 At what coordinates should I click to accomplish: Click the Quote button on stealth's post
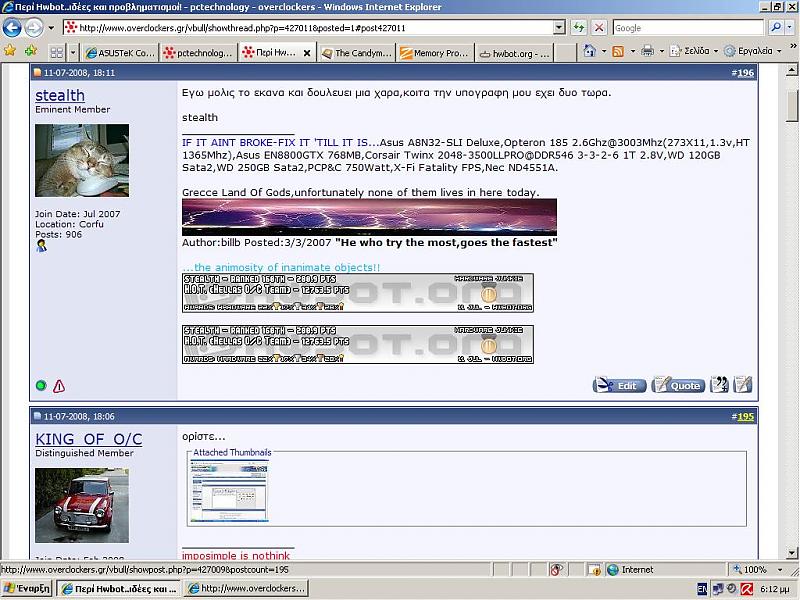[x=678, y=385]
